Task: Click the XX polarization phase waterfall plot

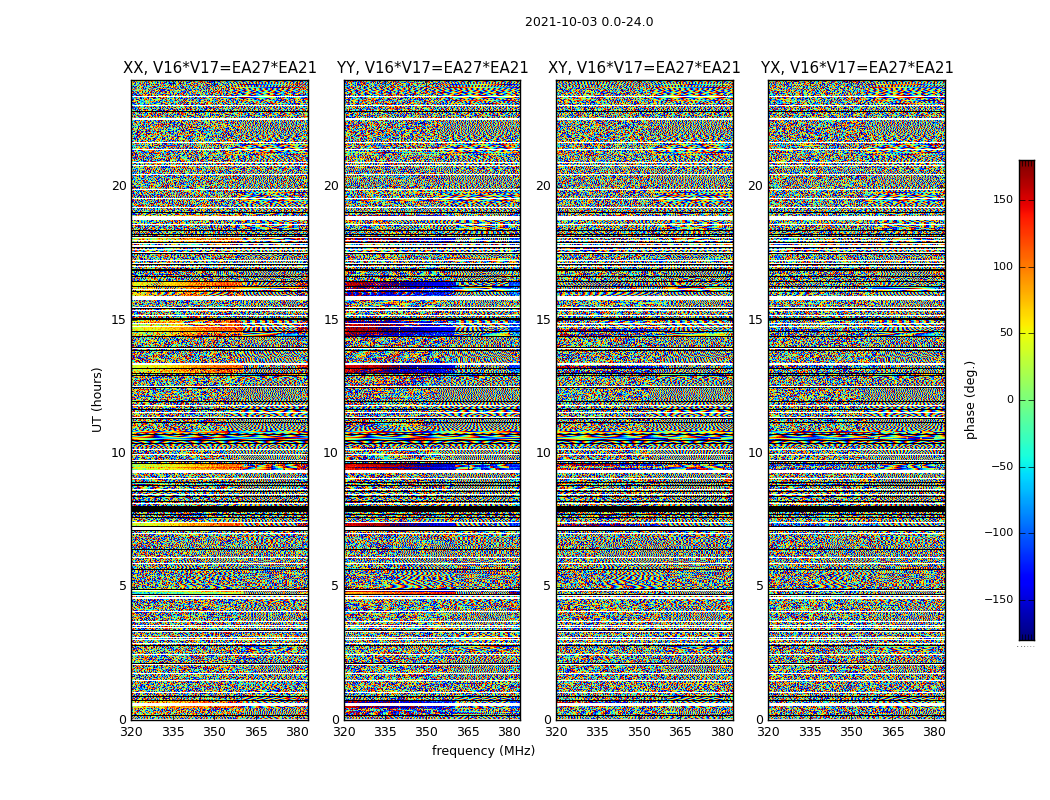Action: tap(220, 400)
